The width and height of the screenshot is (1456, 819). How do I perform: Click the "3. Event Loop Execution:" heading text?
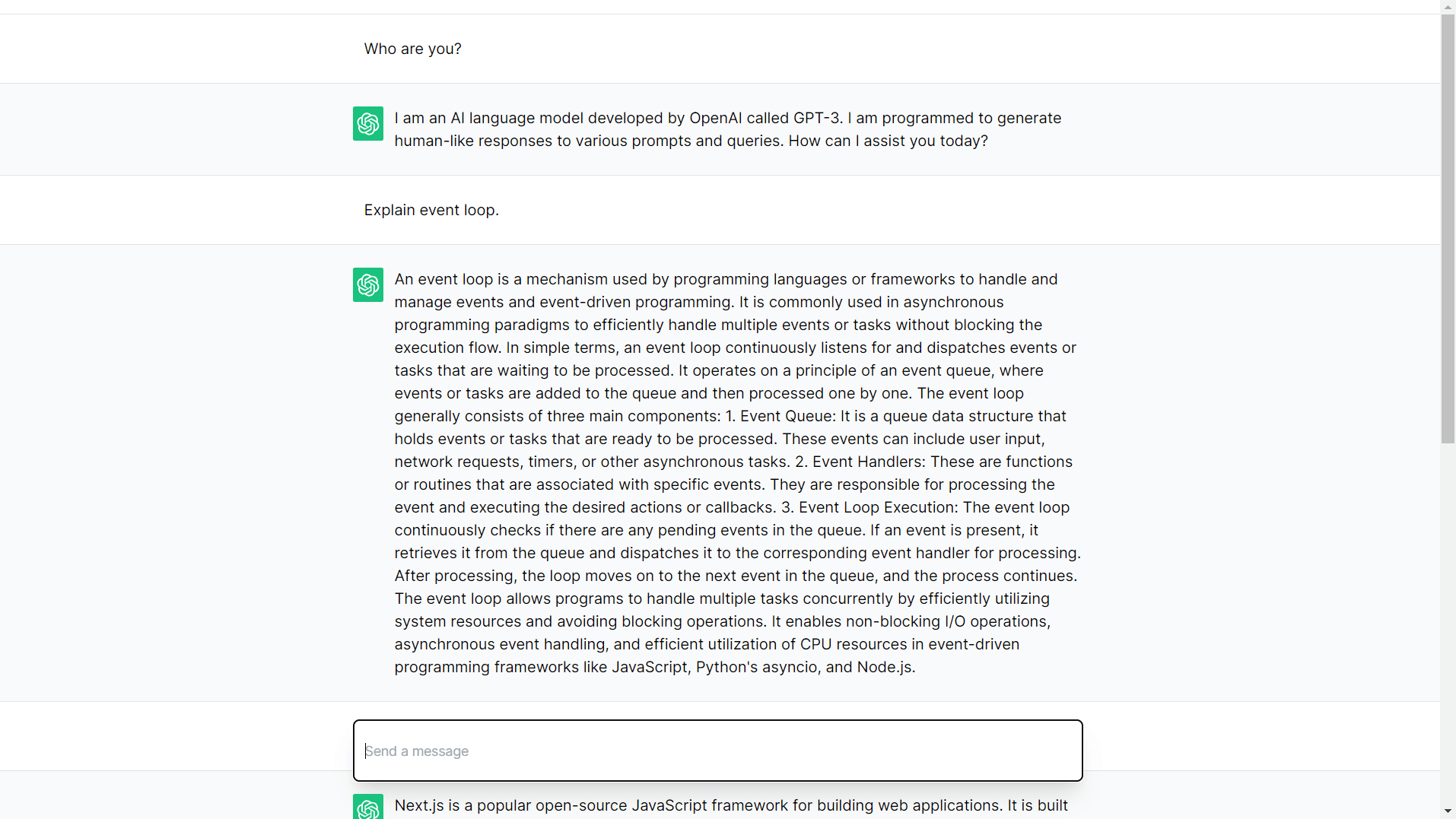[869, 507]
